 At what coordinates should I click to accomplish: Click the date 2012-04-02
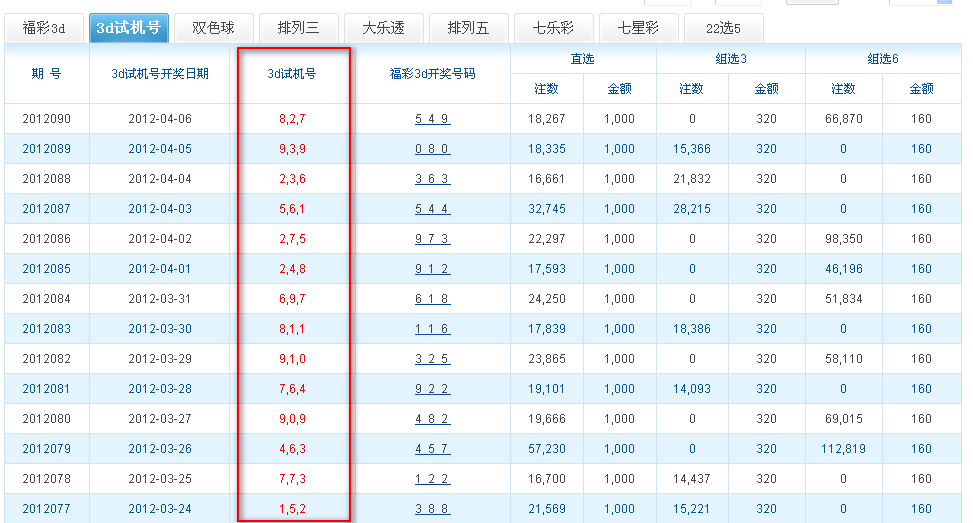pyautogui.click(x=160, y=239)
